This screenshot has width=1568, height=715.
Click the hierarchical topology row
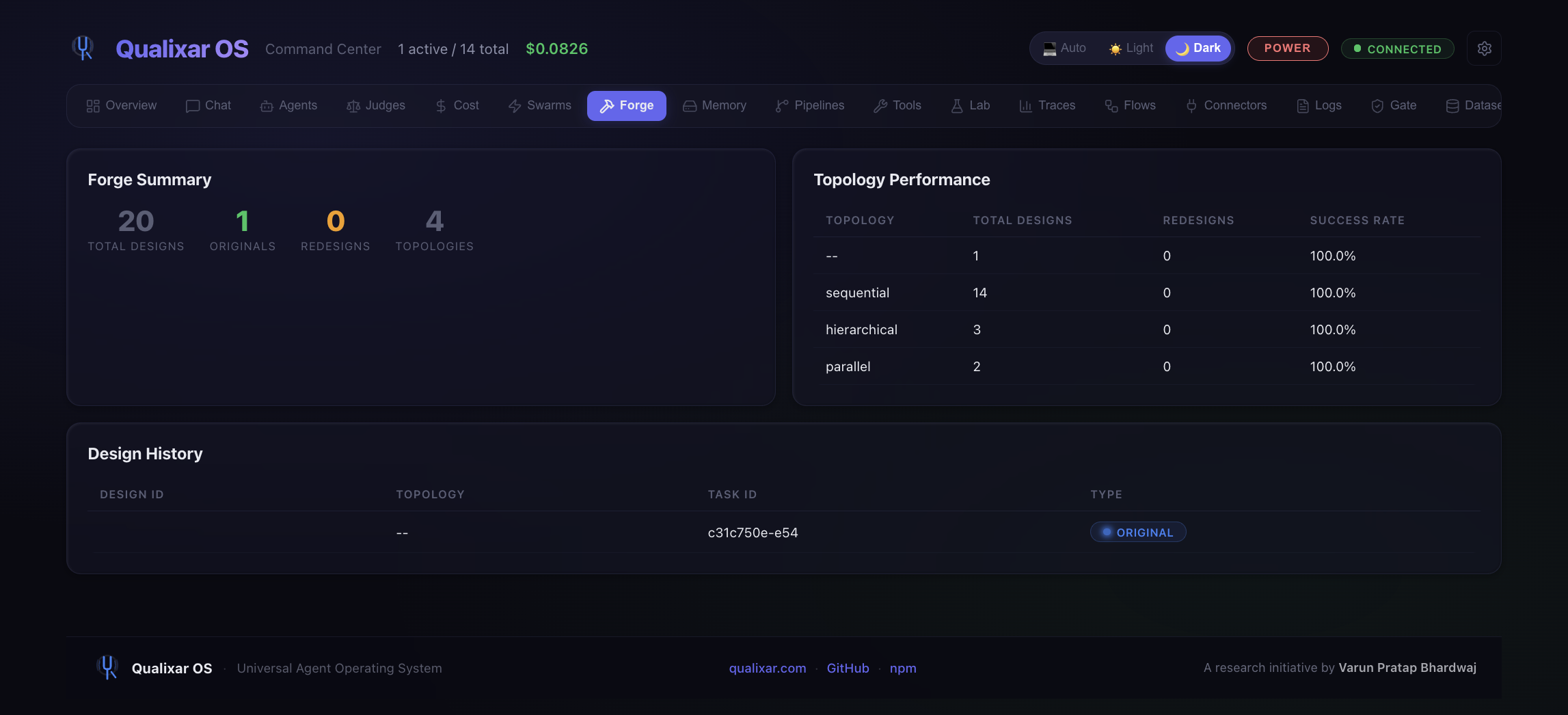click(1146, 329)
